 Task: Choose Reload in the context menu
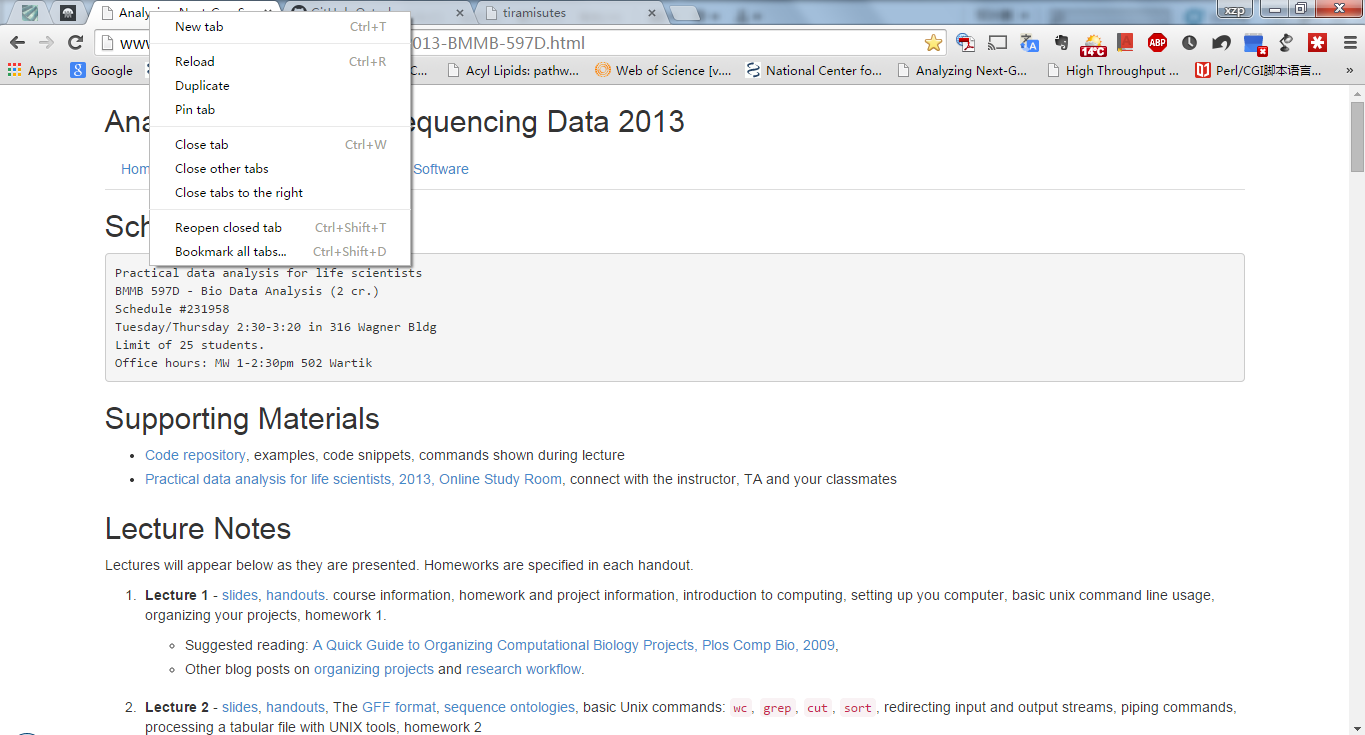pos(280,62)
